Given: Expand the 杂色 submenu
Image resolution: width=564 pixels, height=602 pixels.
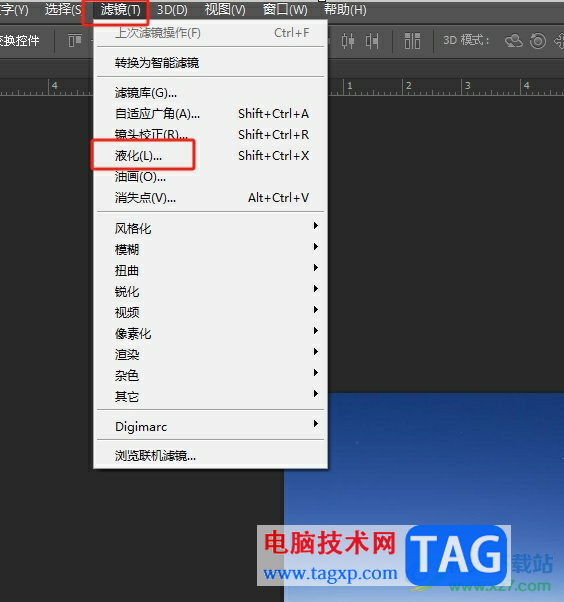Looking at the screenshot, I should [210, 375].
